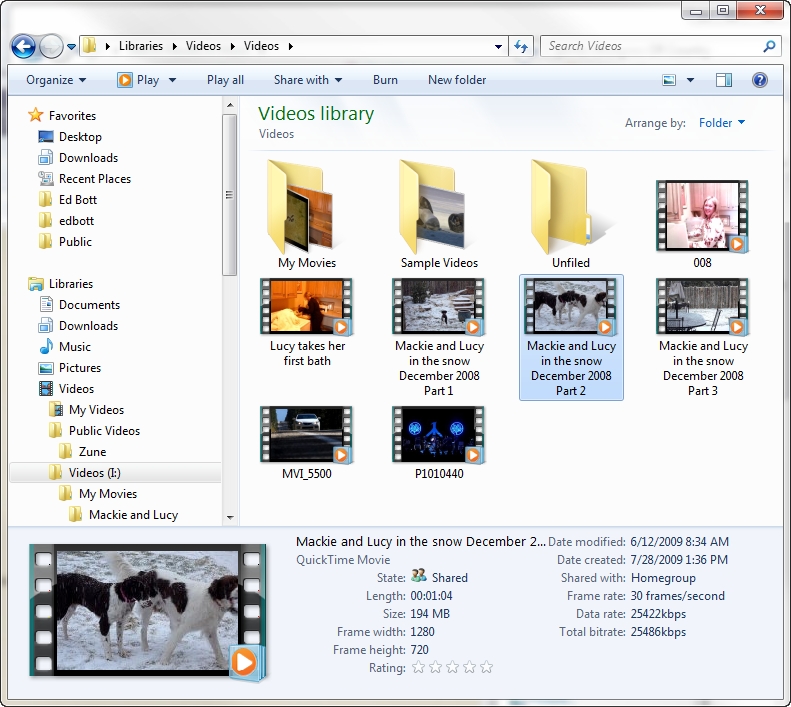Click the Back navigation arrow button
This screenshot has width=791, height=707.
click(24, 46)
